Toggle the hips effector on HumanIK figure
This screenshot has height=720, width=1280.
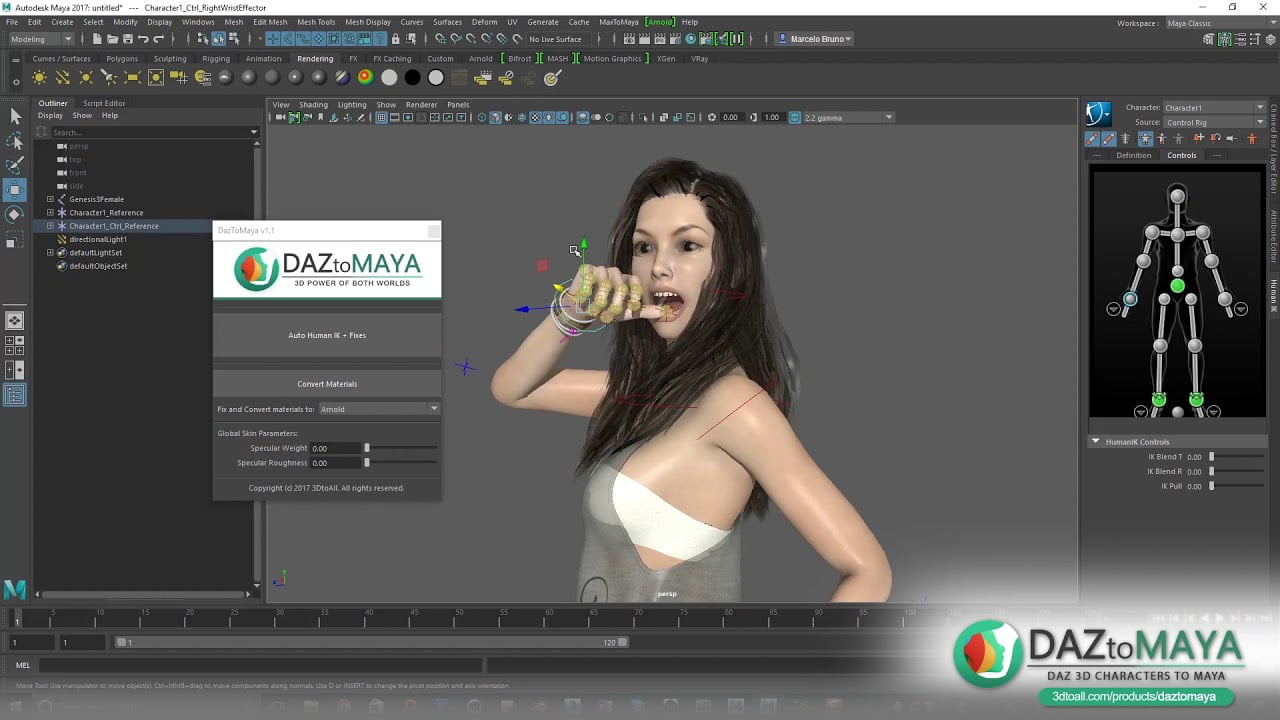point(1177,287)
